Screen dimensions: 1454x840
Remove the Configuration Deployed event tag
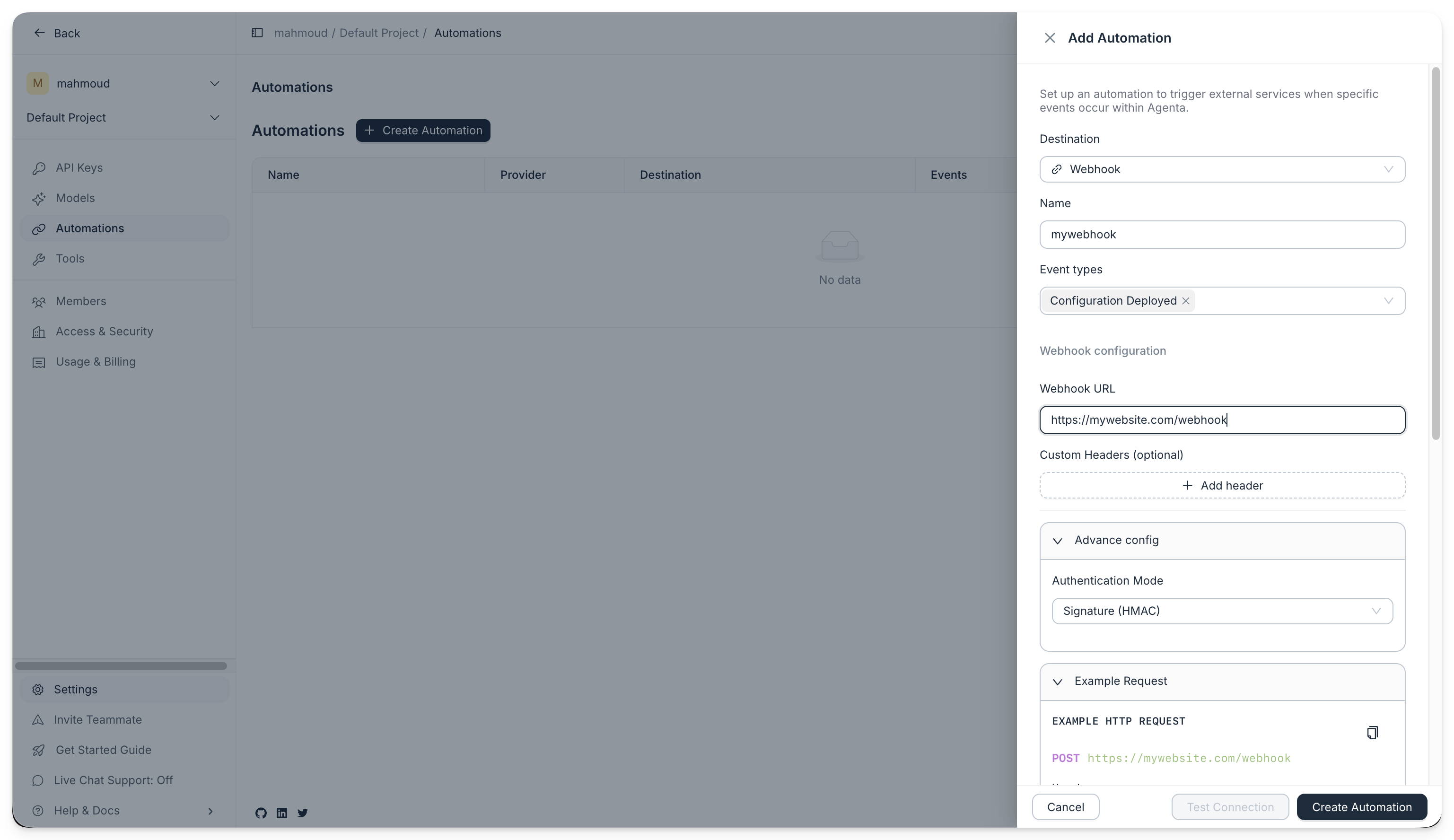click(1186, 301)
